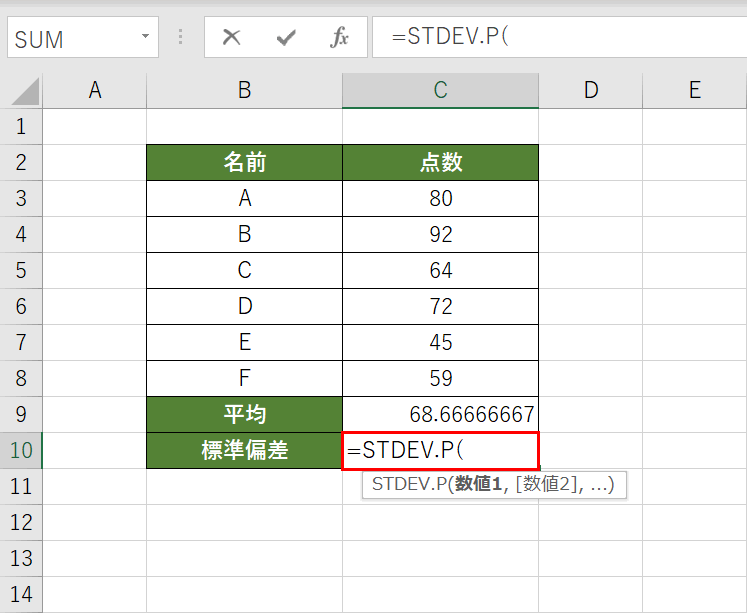Select row 11 header
The height and width of the screenshot is (613, 747).
[x=21, y=487]
